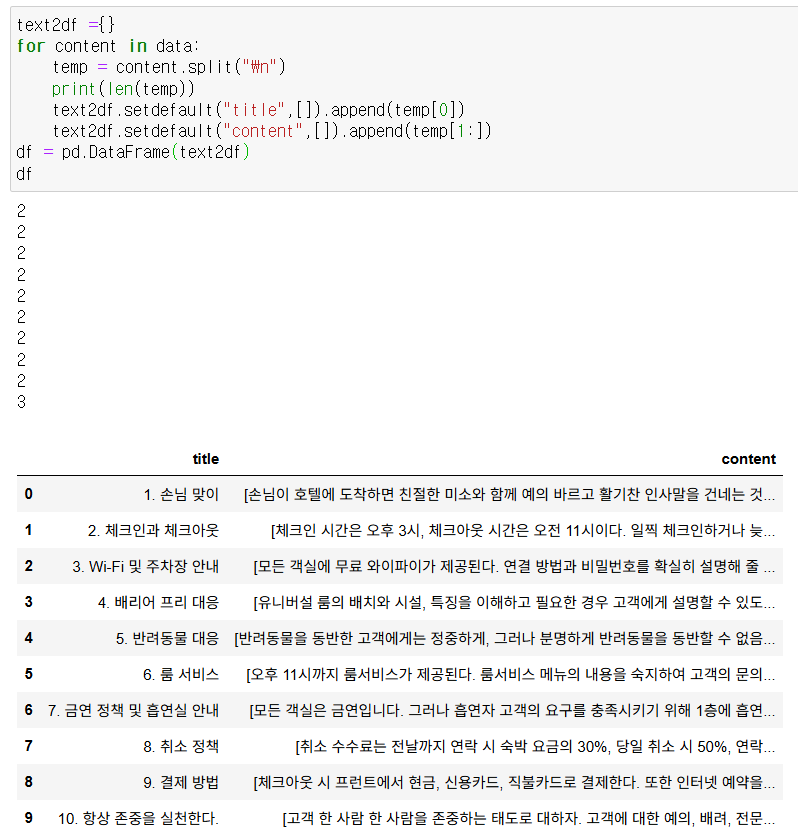The image size is (798, 838).
Task: Click code line appending temp[1:] to content
Action: [x=272, y=131]
